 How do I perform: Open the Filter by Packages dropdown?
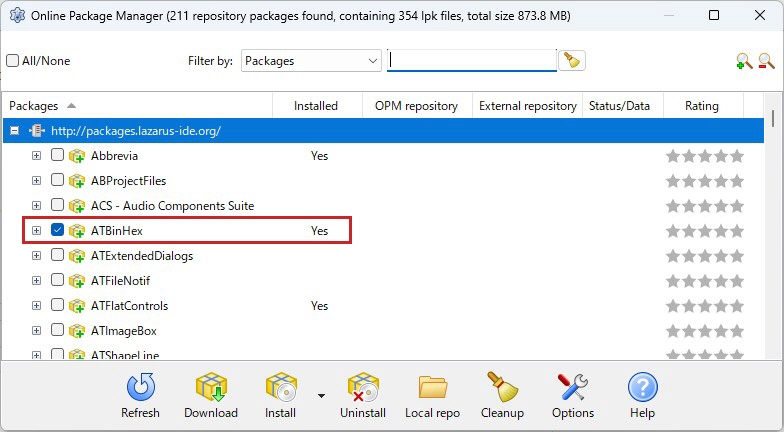click(x=372, y=61)
